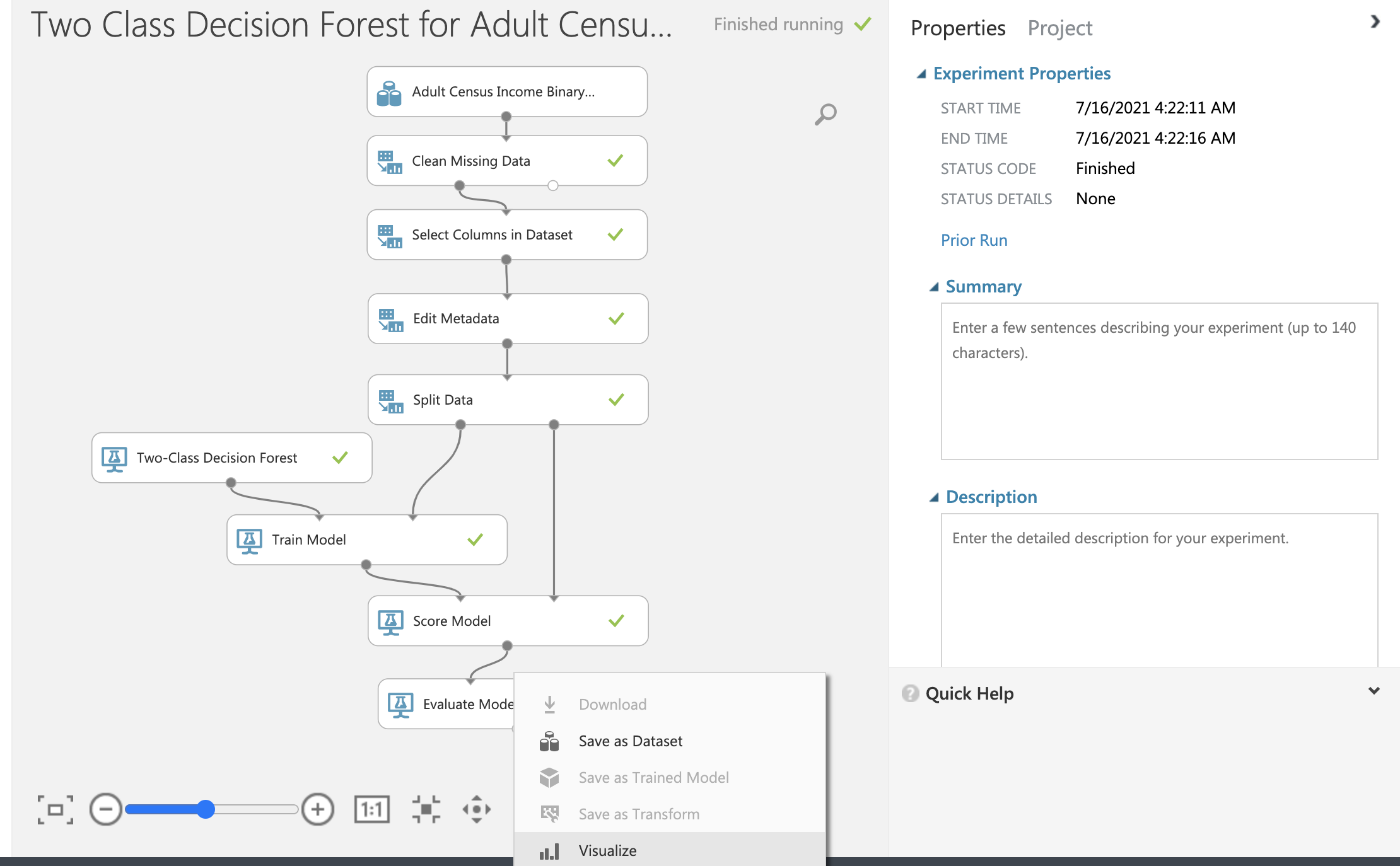Screen dimensions: 1400x866
Task: Collapse the Experiment Properties section
Action: pos(921,73)
